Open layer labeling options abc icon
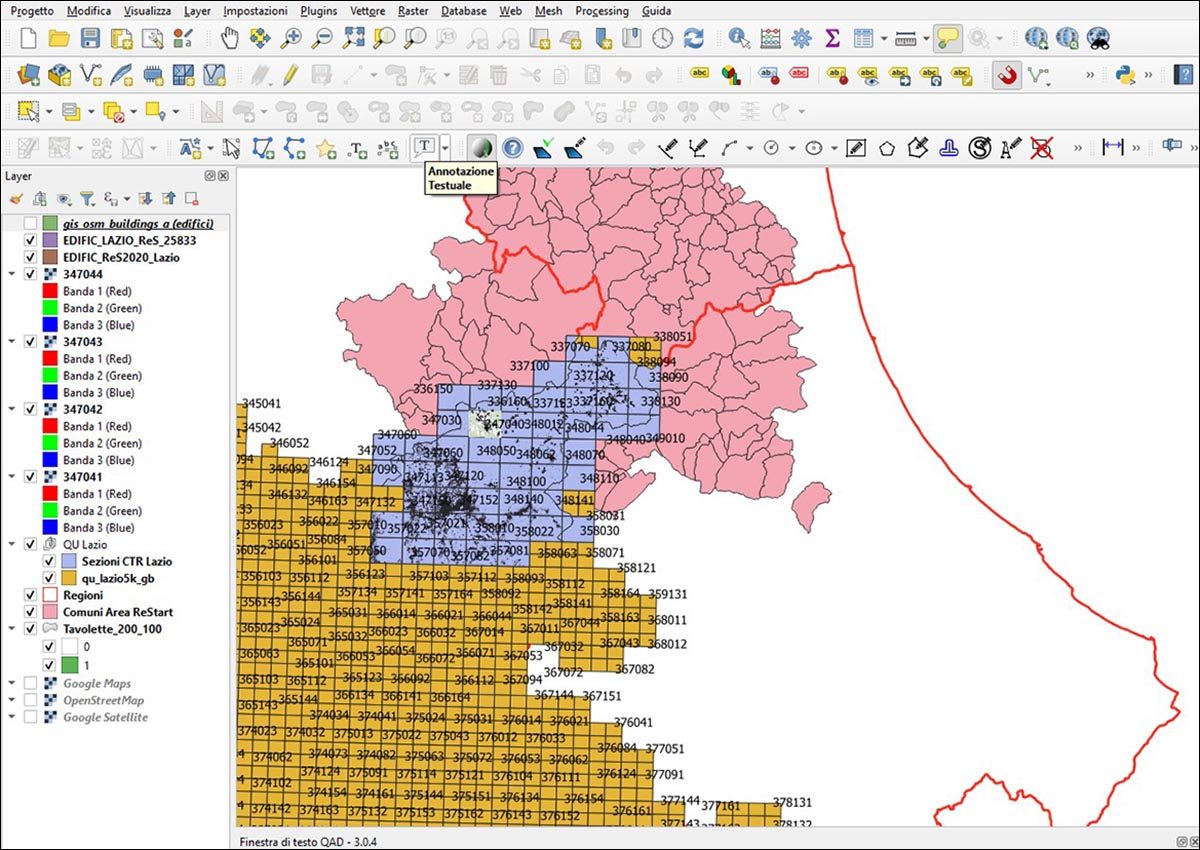Image resolution: width=1200 pixels, height=850 pixels. pyautogui.click(x=700, y=75)
